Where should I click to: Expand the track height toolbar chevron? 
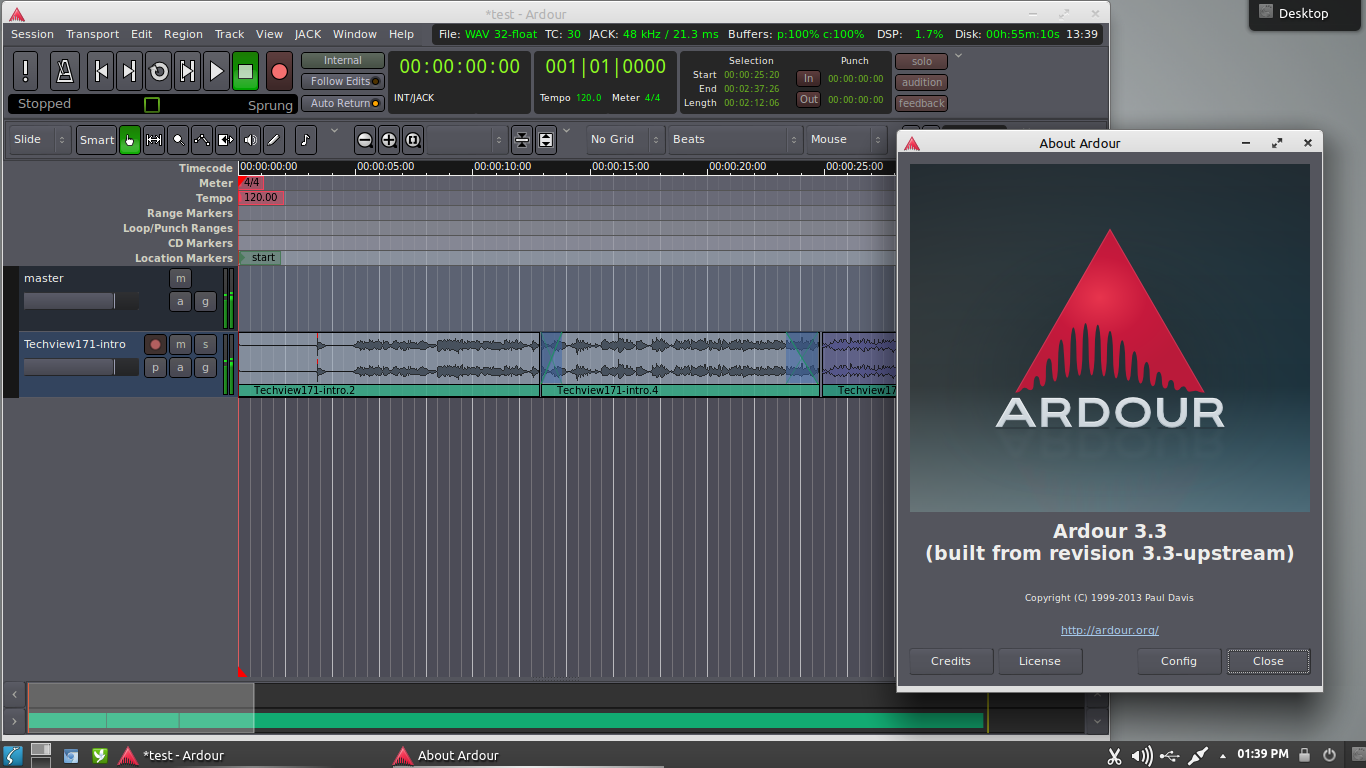point(566,131)
